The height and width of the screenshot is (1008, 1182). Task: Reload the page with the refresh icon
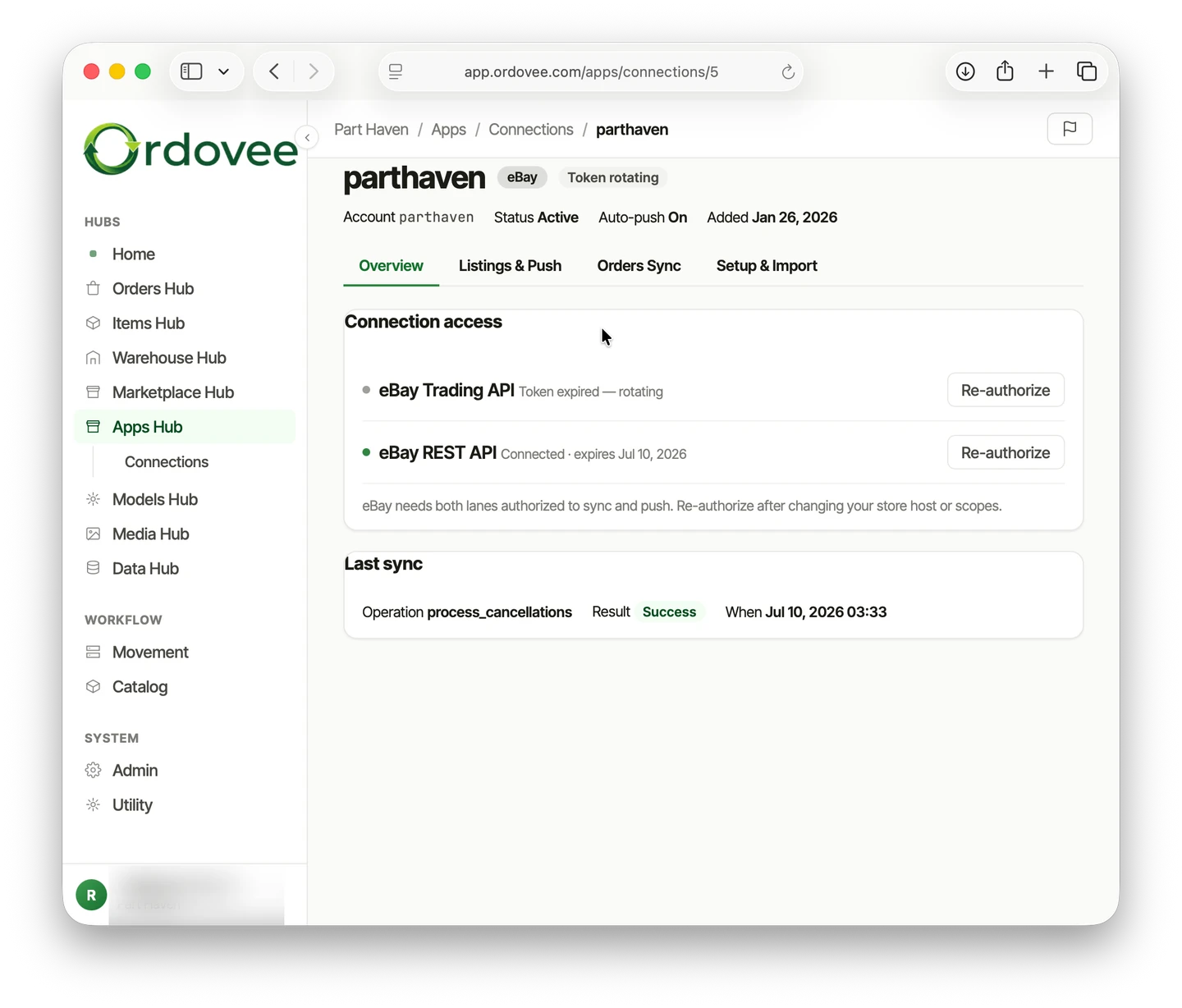tap(788, 72)
